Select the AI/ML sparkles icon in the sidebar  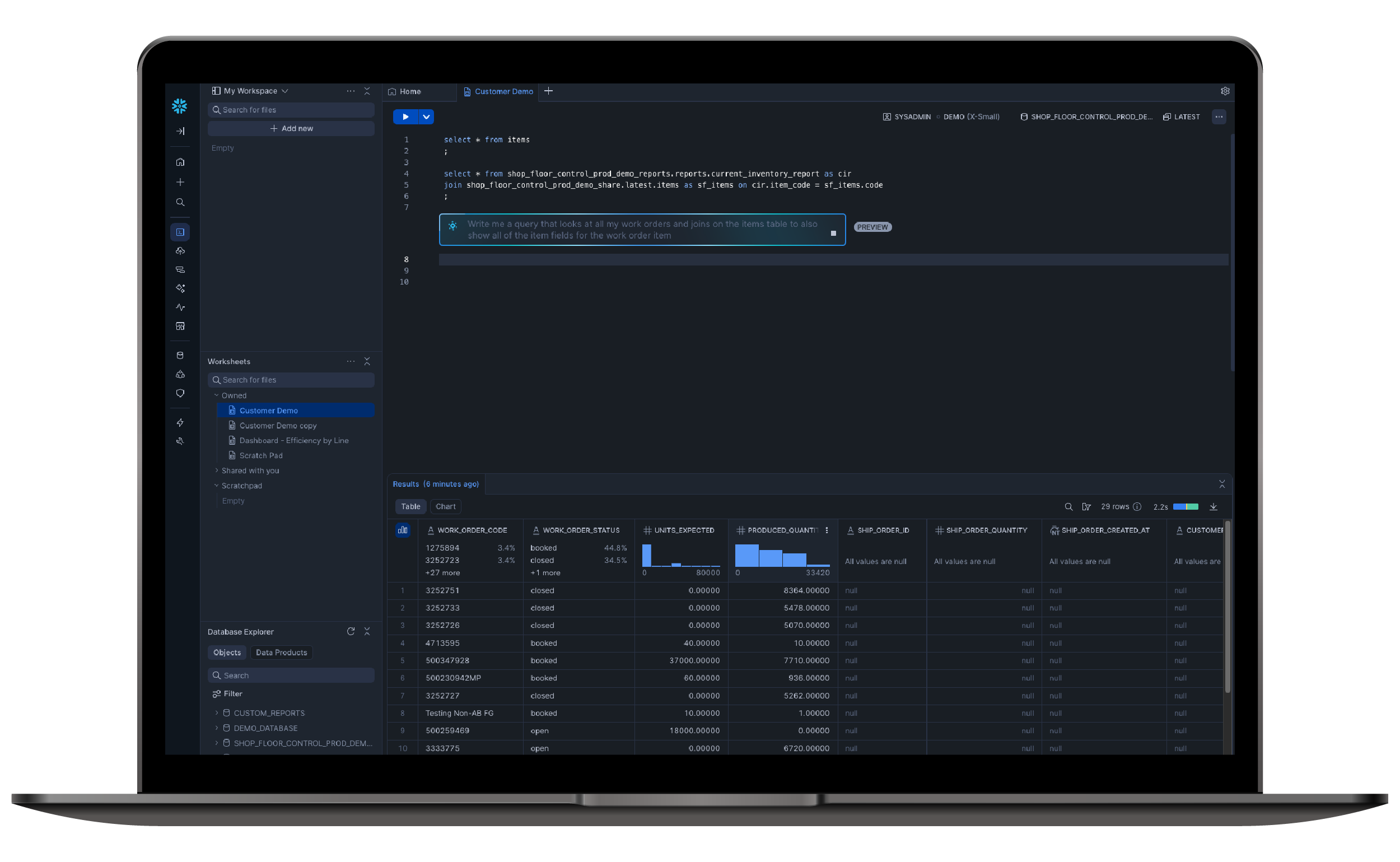coord(180,288)
